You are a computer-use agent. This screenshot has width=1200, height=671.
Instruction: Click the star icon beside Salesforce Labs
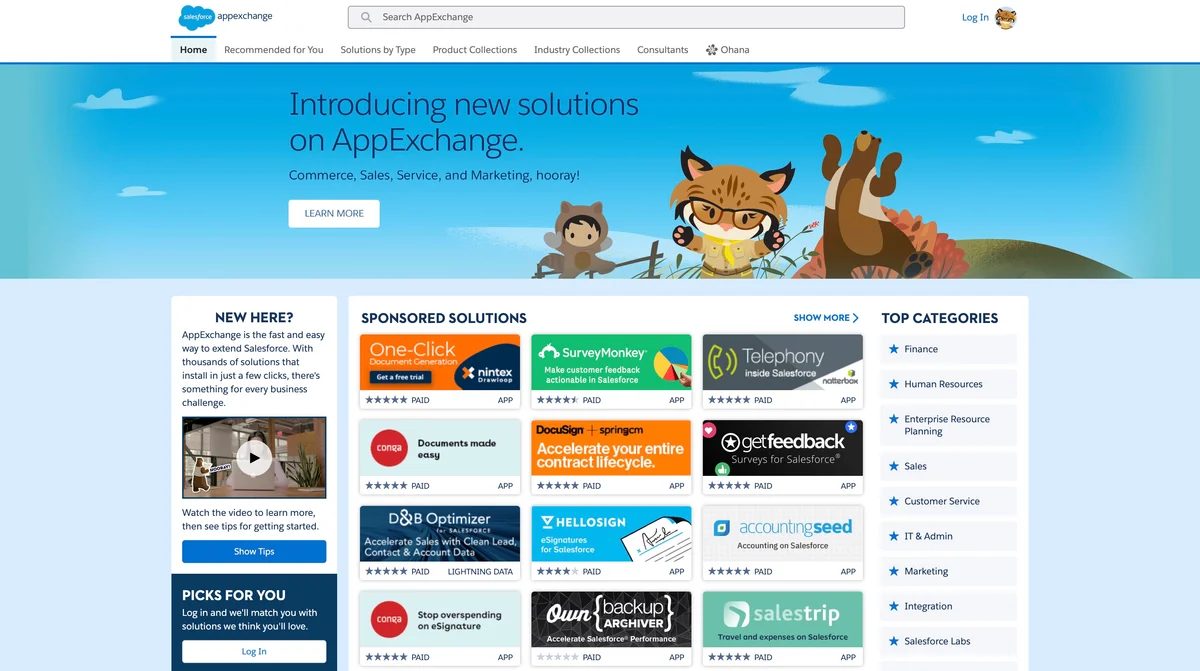[x=894, y=641]
